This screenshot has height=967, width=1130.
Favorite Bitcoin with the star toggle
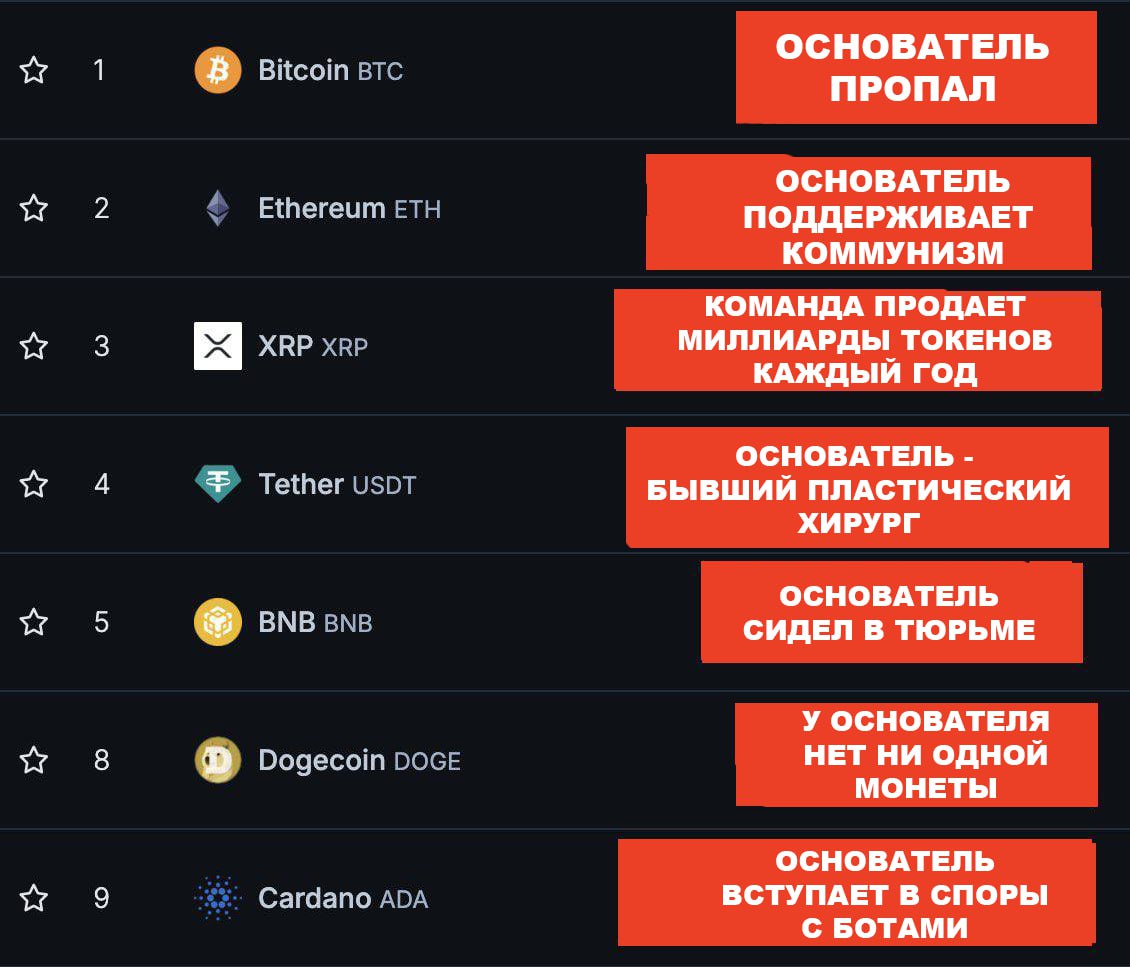coord(34,71)
